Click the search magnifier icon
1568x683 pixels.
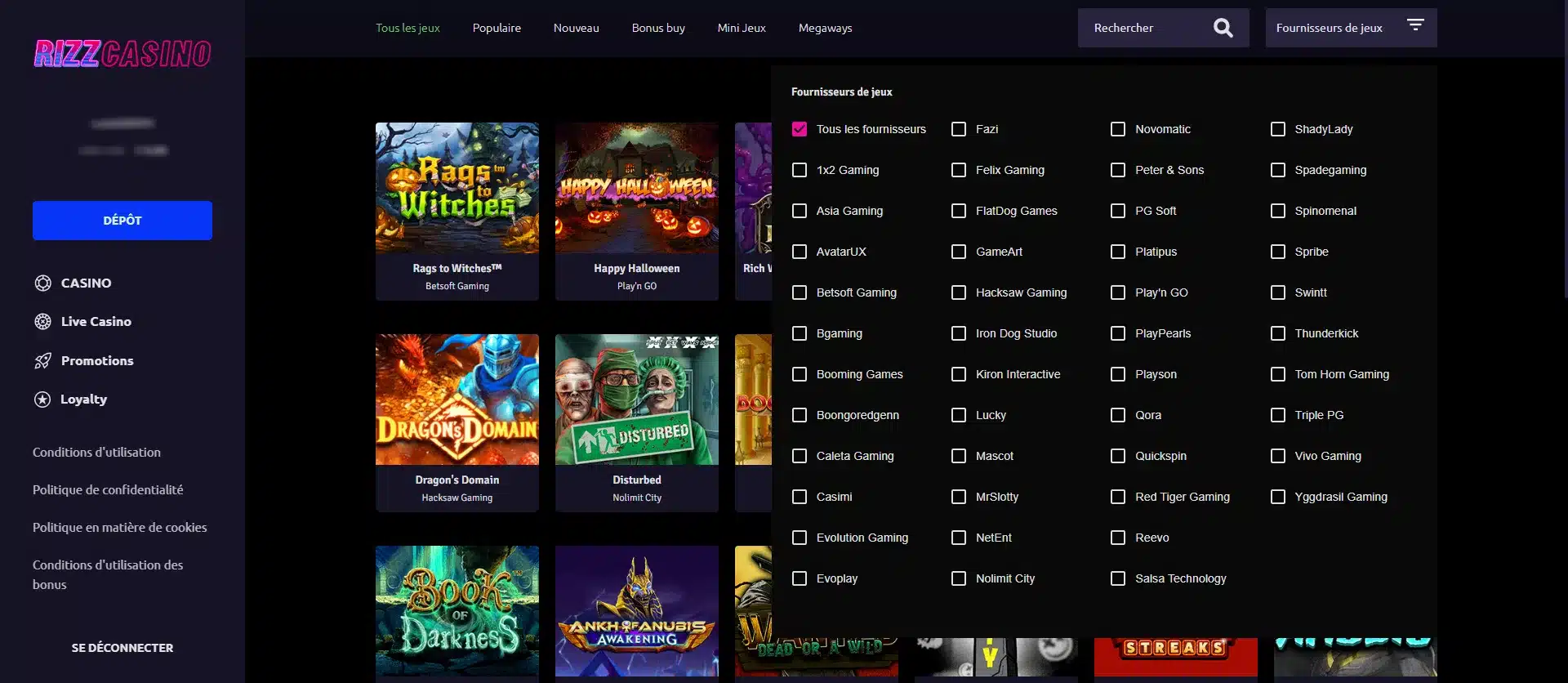pos(1223,28)
